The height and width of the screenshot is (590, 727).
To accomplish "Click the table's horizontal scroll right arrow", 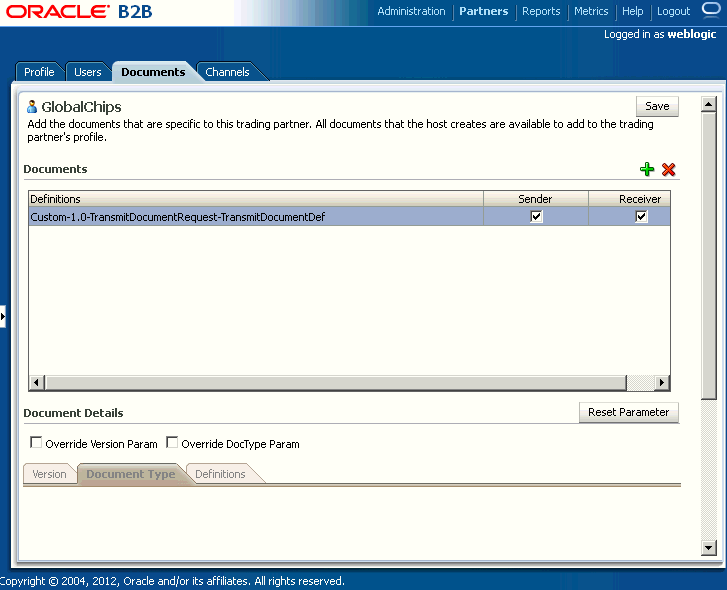I will pos(662,383).
